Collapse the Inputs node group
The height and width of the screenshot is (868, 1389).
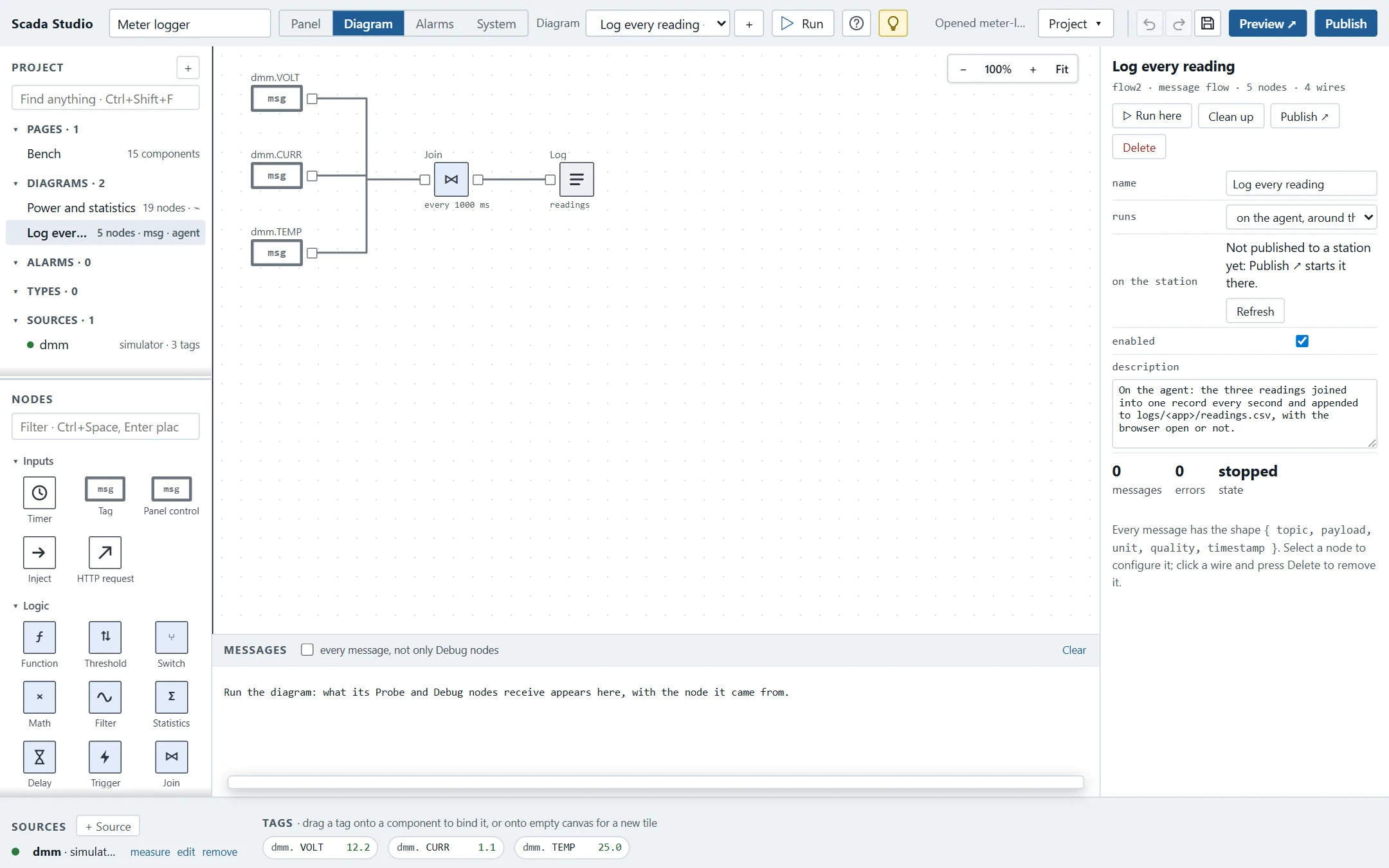click(x=15, y=461)
